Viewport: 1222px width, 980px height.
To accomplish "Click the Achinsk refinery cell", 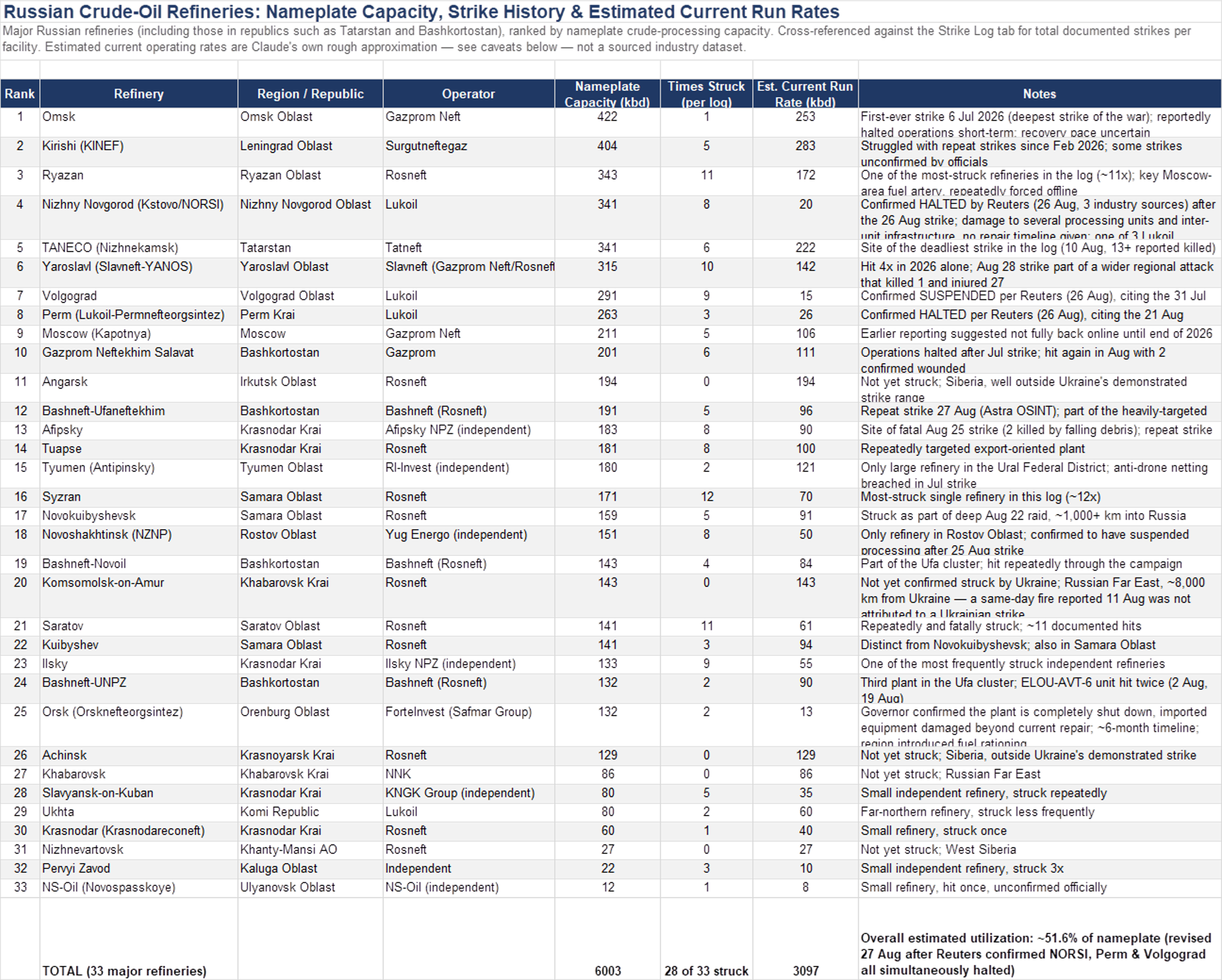I will click(x=139, y=756).
